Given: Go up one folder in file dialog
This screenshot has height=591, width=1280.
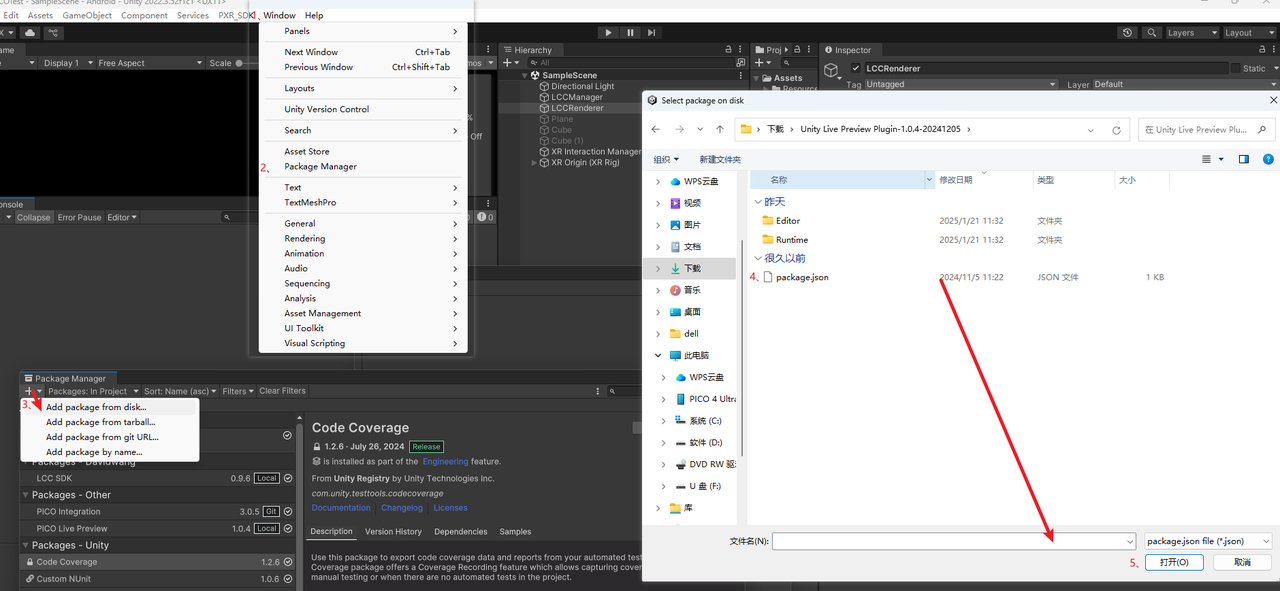Looking at the screenshot, I should point(720,129).
